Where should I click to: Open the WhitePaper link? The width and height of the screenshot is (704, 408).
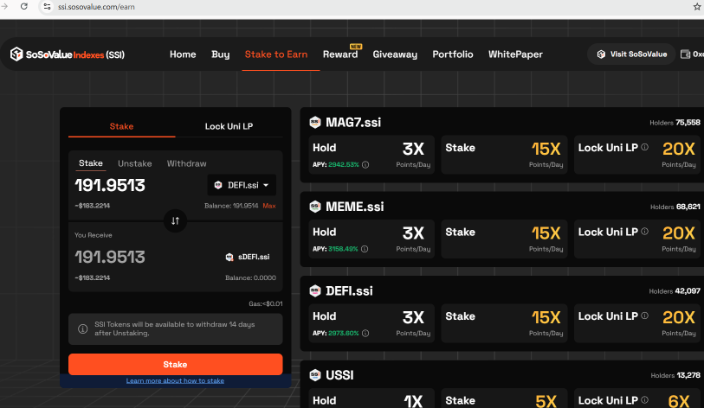[515, 54]
